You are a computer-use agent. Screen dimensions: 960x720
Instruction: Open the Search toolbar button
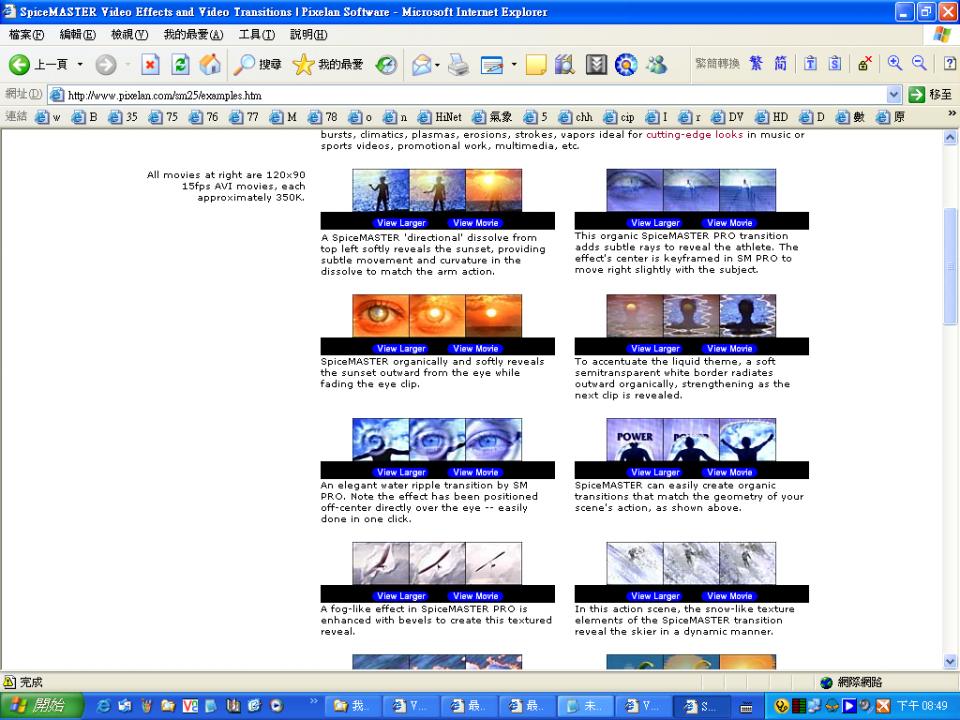coord(258,65)
